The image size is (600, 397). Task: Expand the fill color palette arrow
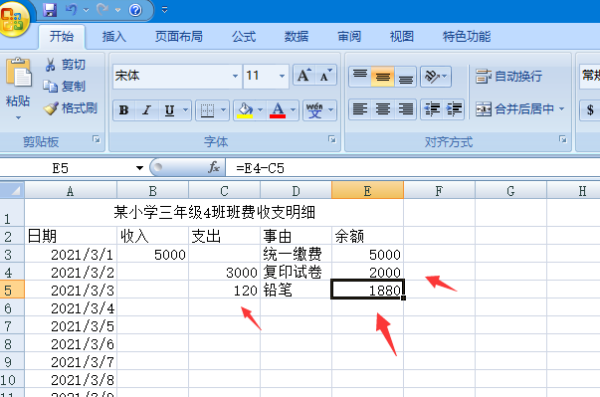pos(261,110)
